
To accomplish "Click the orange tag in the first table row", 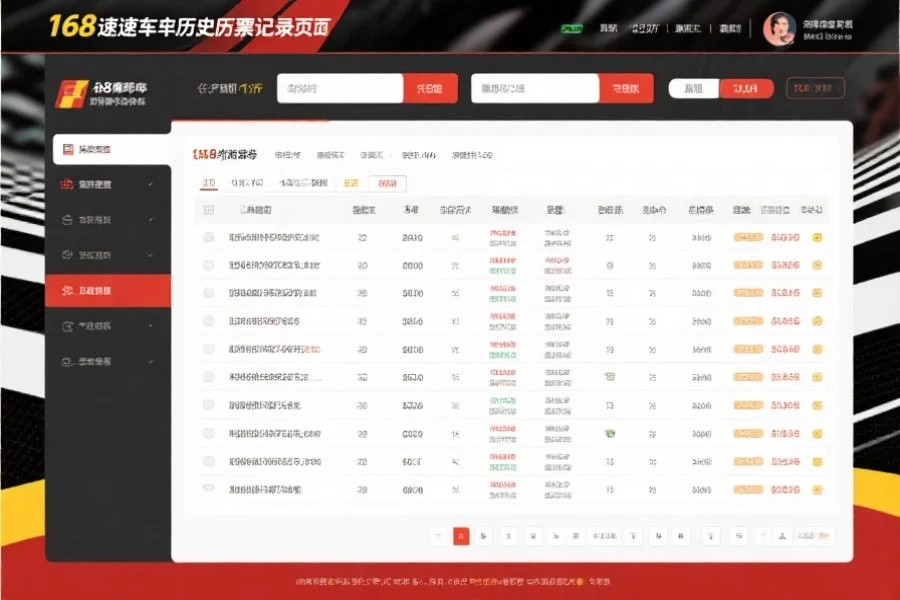I will click(x=748, y=237).
